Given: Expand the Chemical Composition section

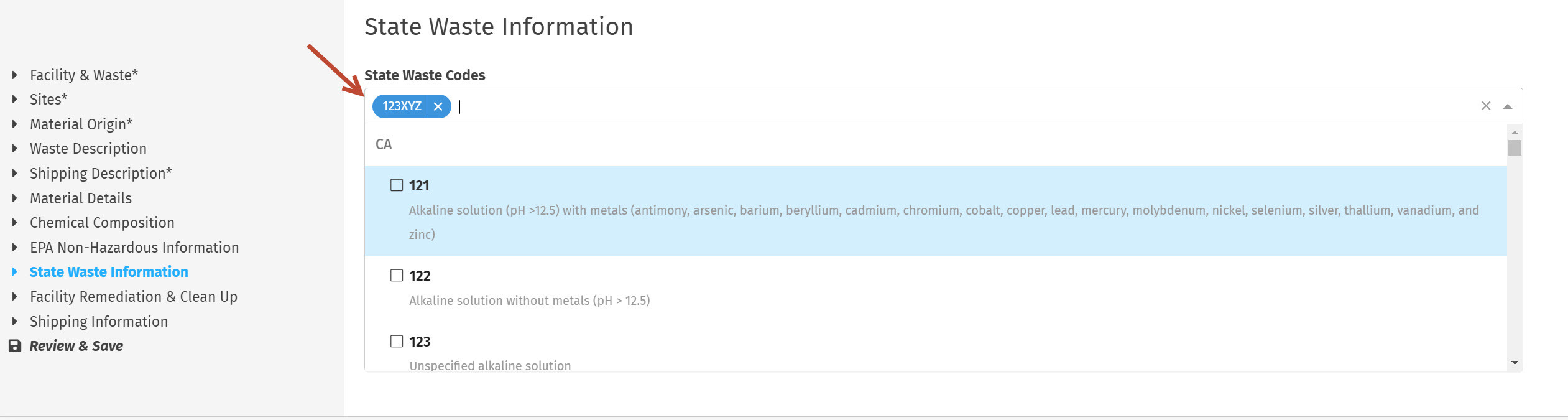Looking at the screenshot, I should click(x=101, y=223).
